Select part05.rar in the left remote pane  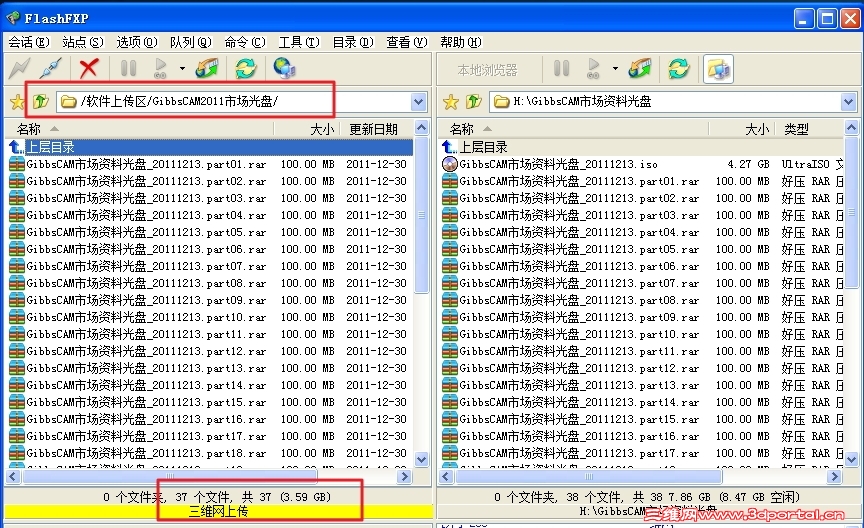point(210,232)
